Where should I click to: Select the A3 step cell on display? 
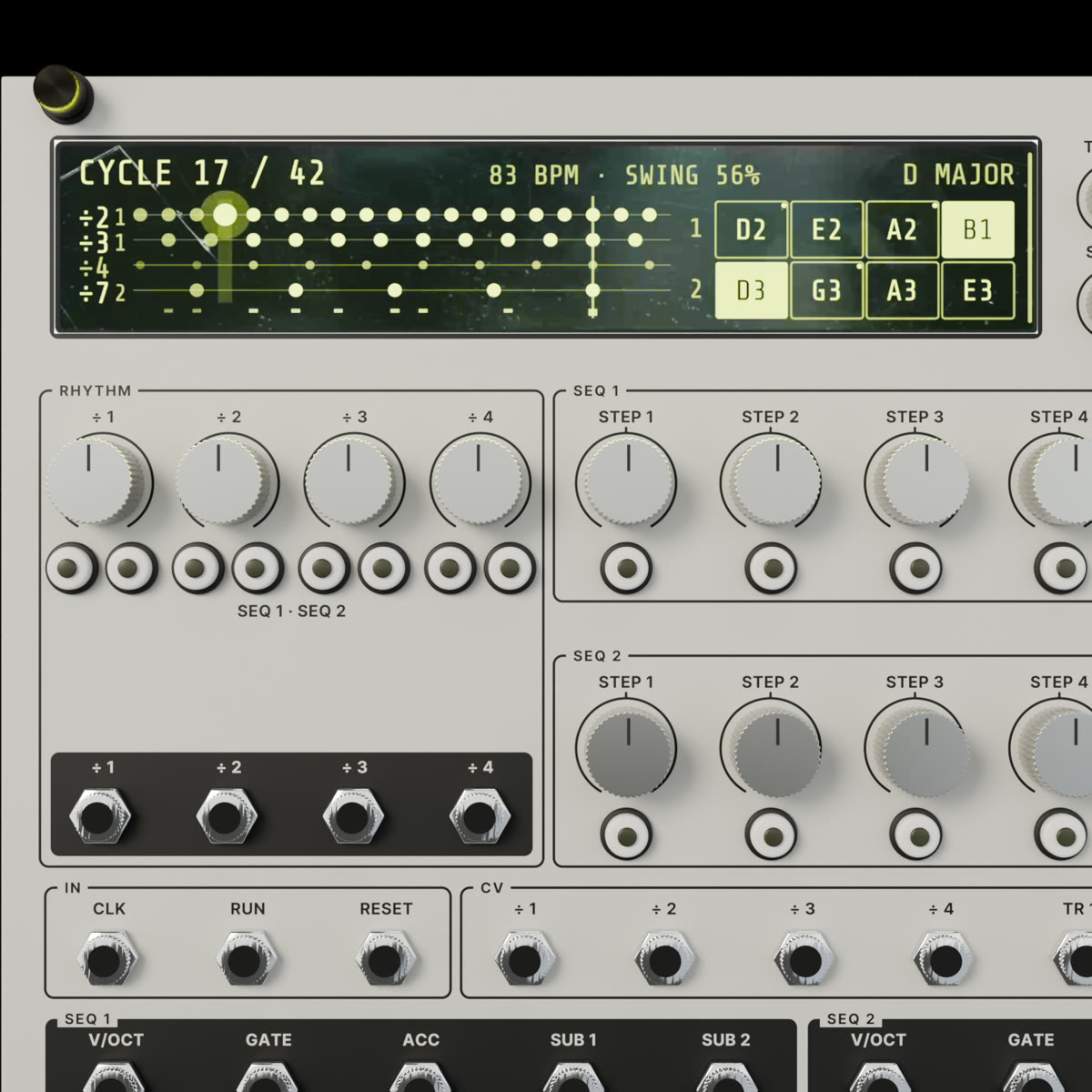tap(902, 290)
